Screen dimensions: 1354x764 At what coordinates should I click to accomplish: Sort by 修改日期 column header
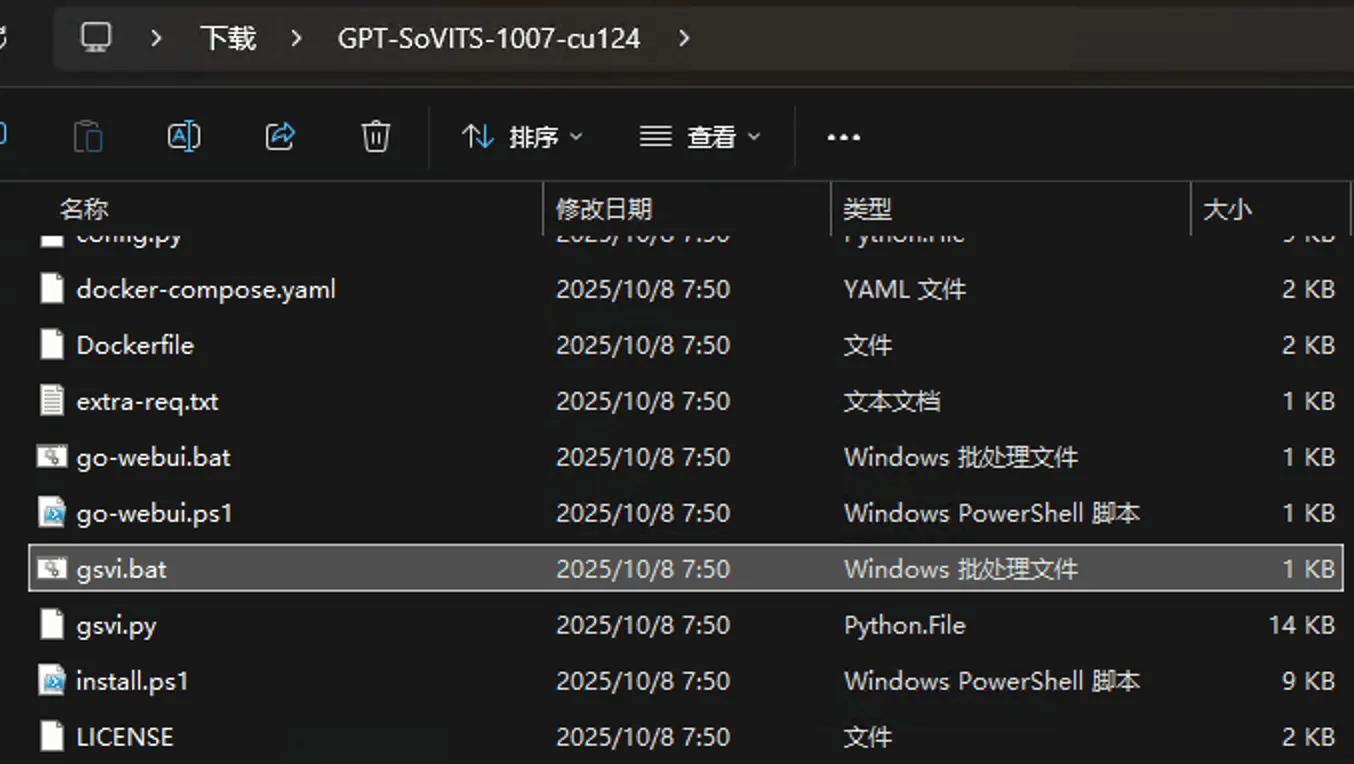click(604, 209)
